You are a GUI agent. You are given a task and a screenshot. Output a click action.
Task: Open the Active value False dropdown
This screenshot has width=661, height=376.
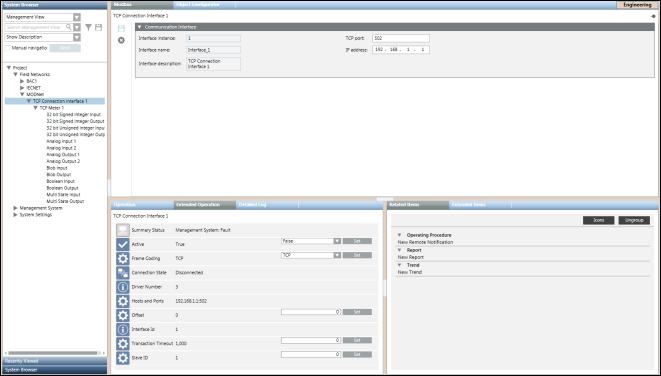(337, 241)
